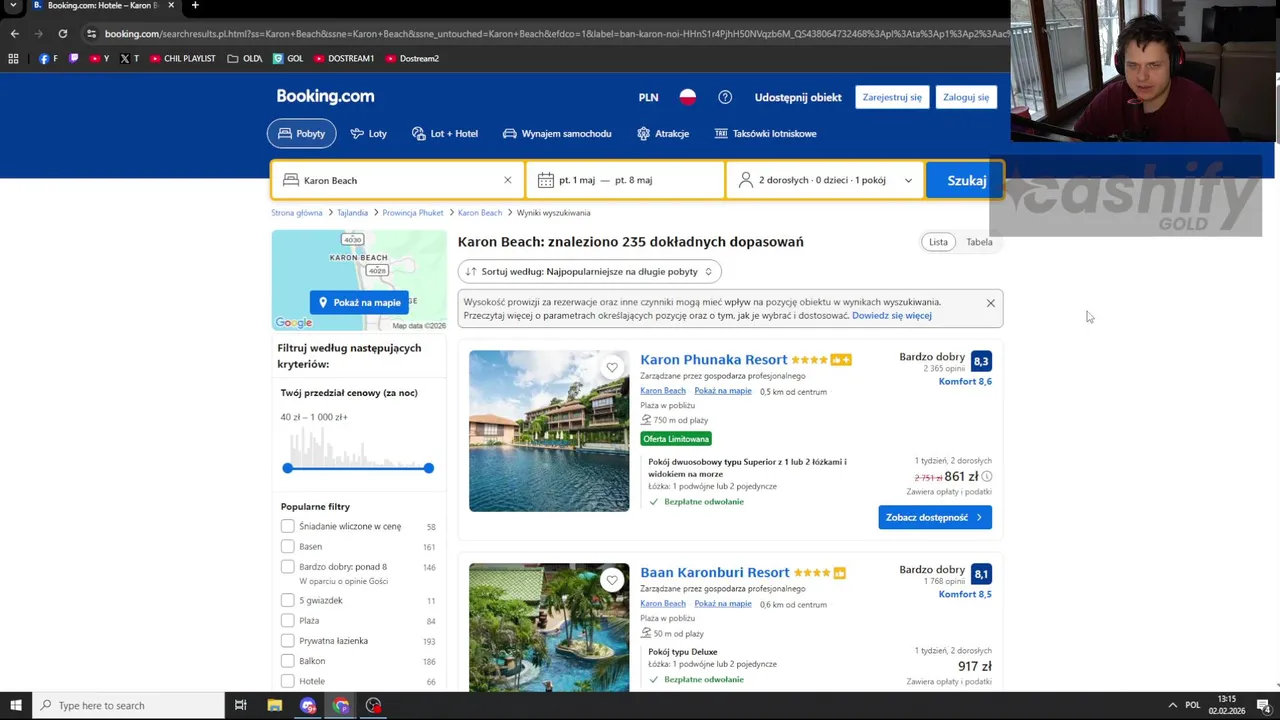Check the Prywatna łazienka filter
Image resolution: width=1280 pixels, height=720 pixels.
click(288, 640)
